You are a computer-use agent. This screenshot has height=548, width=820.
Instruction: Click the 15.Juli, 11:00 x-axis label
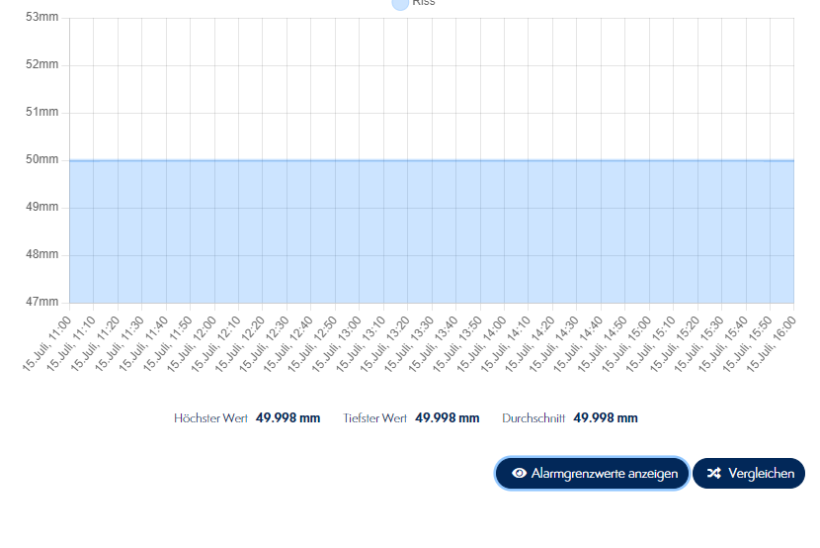[48, 343]
